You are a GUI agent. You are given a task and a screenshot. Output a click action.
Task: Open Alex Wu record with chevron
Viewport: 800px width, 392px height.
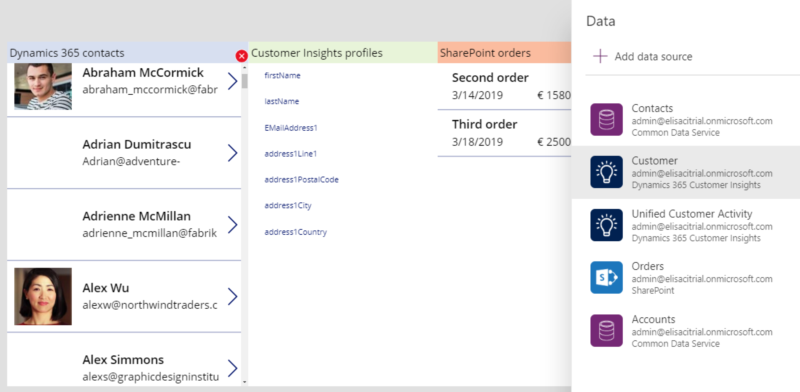click(x=233, y=297)
